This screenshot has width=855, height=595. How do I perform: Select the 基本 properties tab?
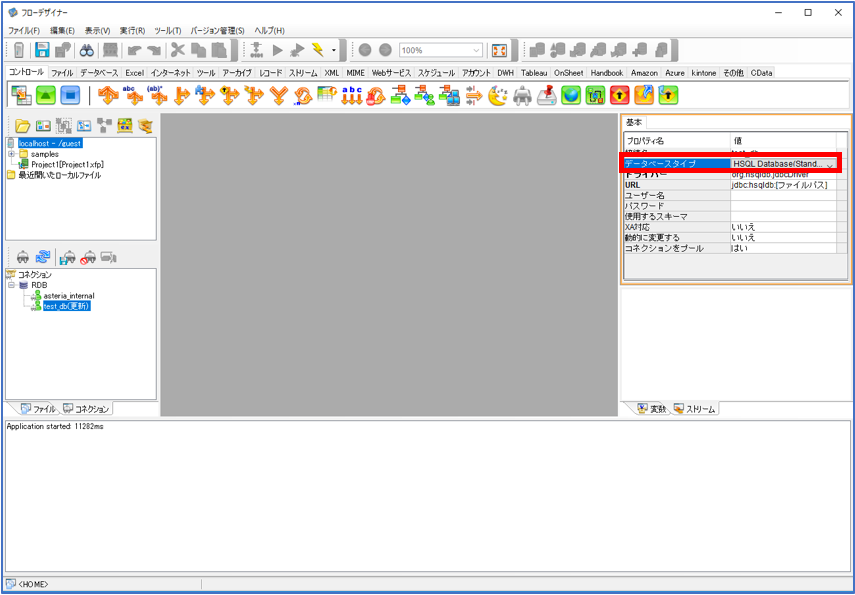[x=634, y=122]
